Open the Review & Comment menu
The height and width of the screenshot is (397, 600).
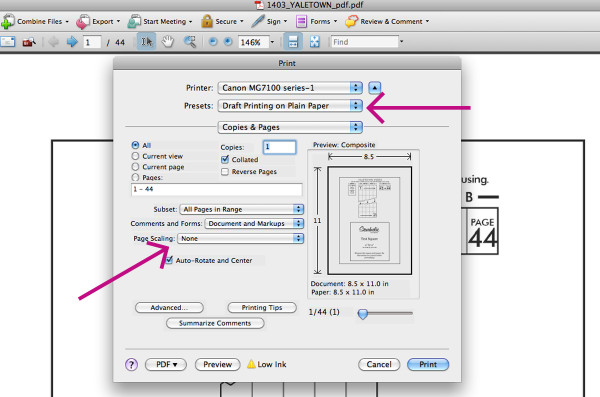(x=387, y=21)
